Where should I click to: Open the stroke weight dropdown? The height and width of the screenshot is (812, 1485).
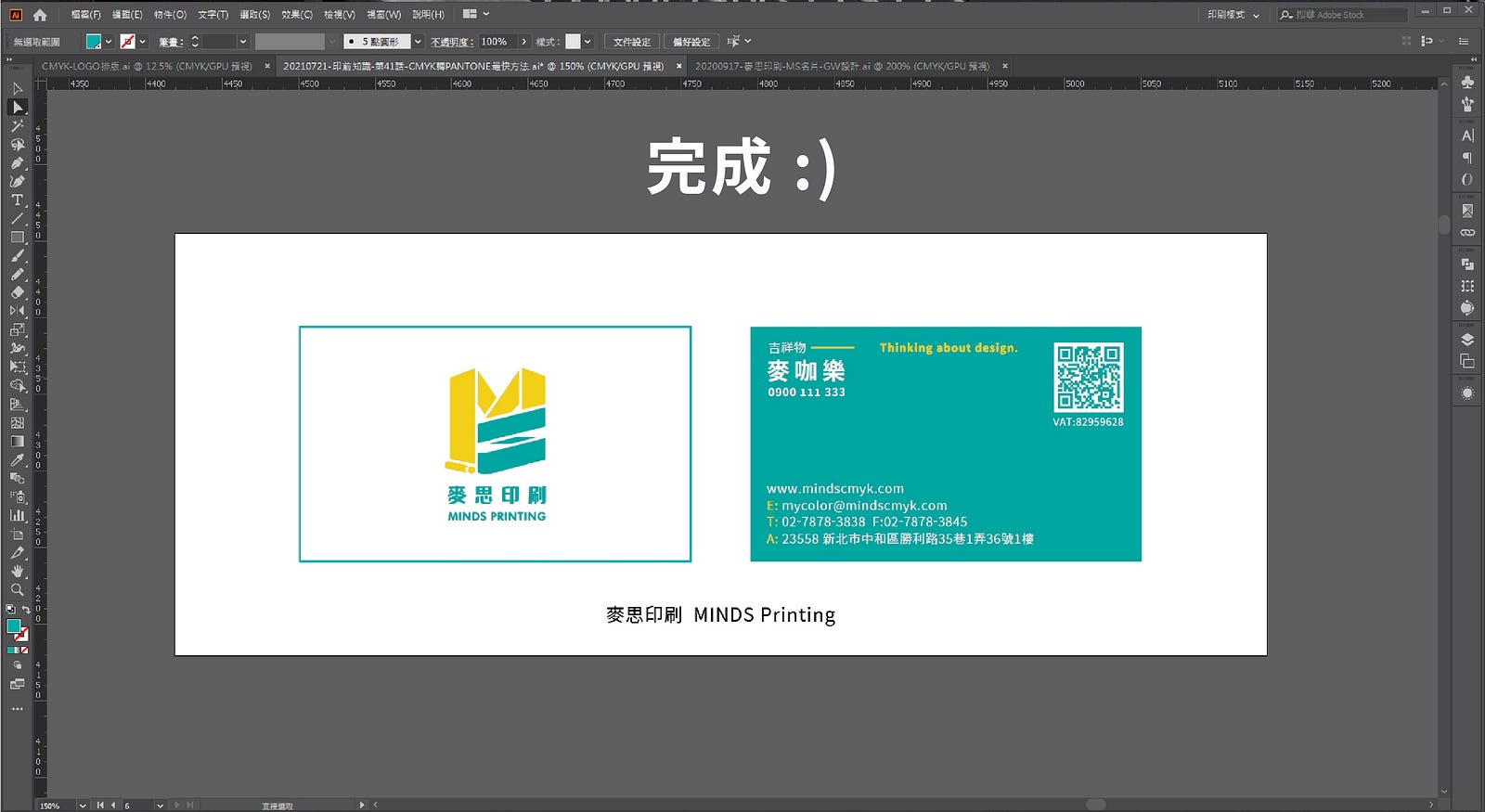[242, 42]
